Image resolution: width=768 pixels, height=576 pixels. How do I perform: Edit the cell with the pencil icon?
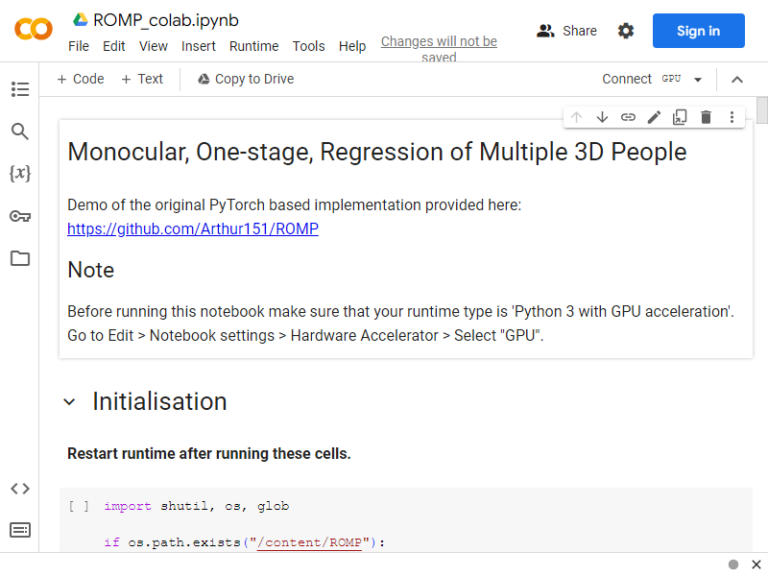pos(654,117)
